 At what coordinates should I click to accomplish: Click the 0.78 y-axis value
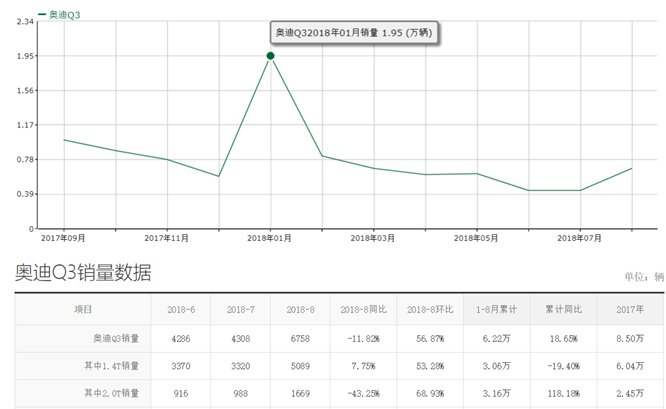(25, 160)
